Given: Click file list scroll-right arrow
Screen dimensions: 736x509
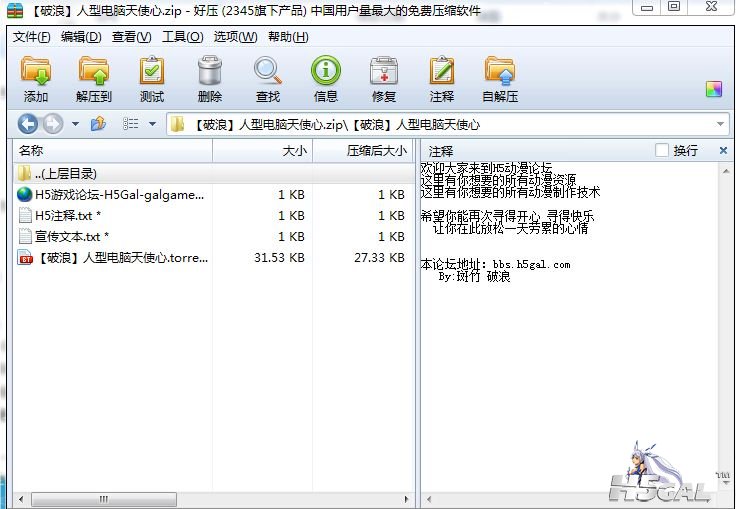Looking at the screenshot, I should (406, 499).
